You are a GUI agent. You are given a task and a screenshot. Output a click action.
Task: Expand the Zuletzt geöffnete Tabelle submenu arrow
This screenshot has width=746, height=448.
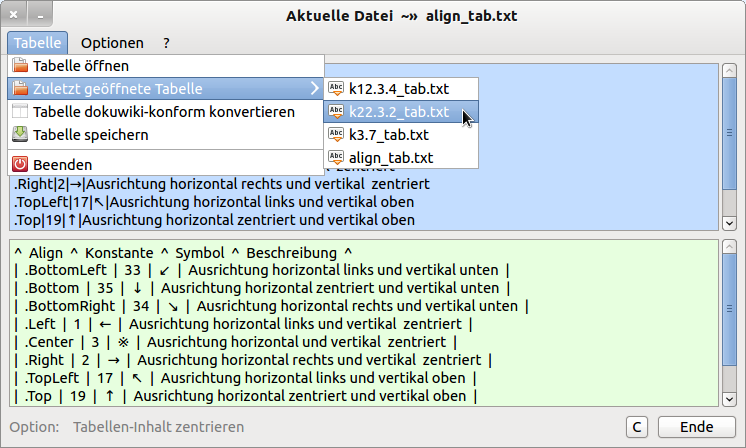point(315,89)
